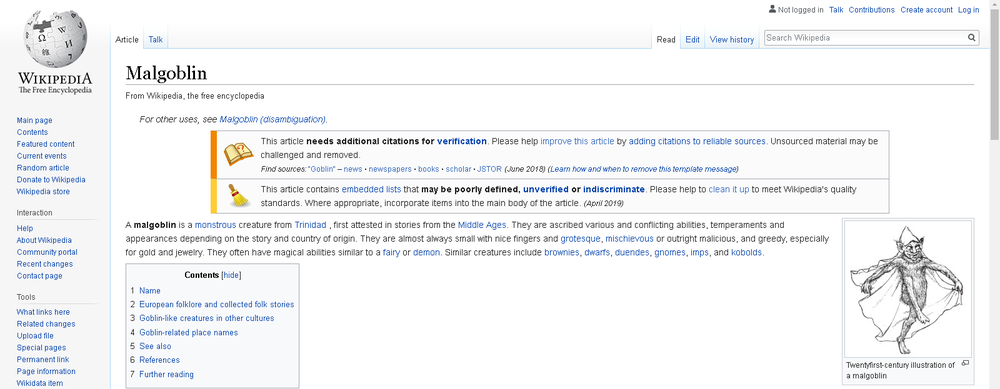Click Permanent link in Tools

[x=43, y=360]
